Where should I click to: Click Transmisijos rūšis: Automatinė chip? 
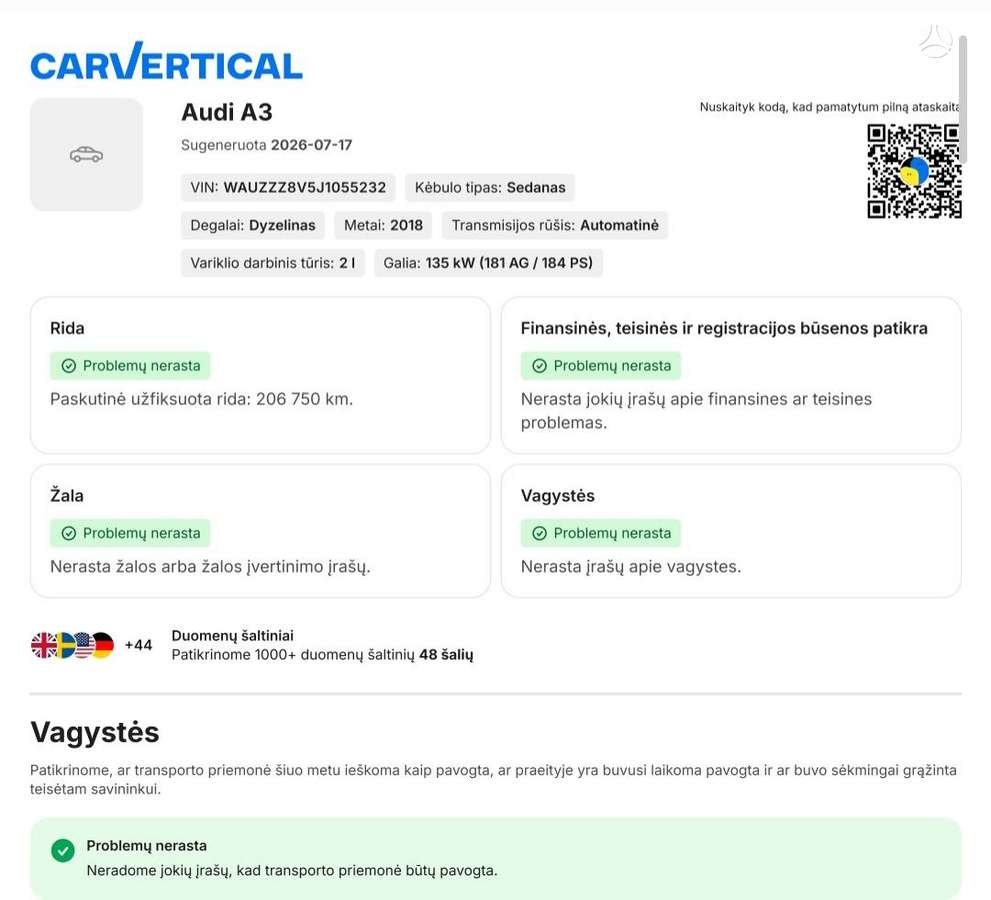click(x=555, y=225)
